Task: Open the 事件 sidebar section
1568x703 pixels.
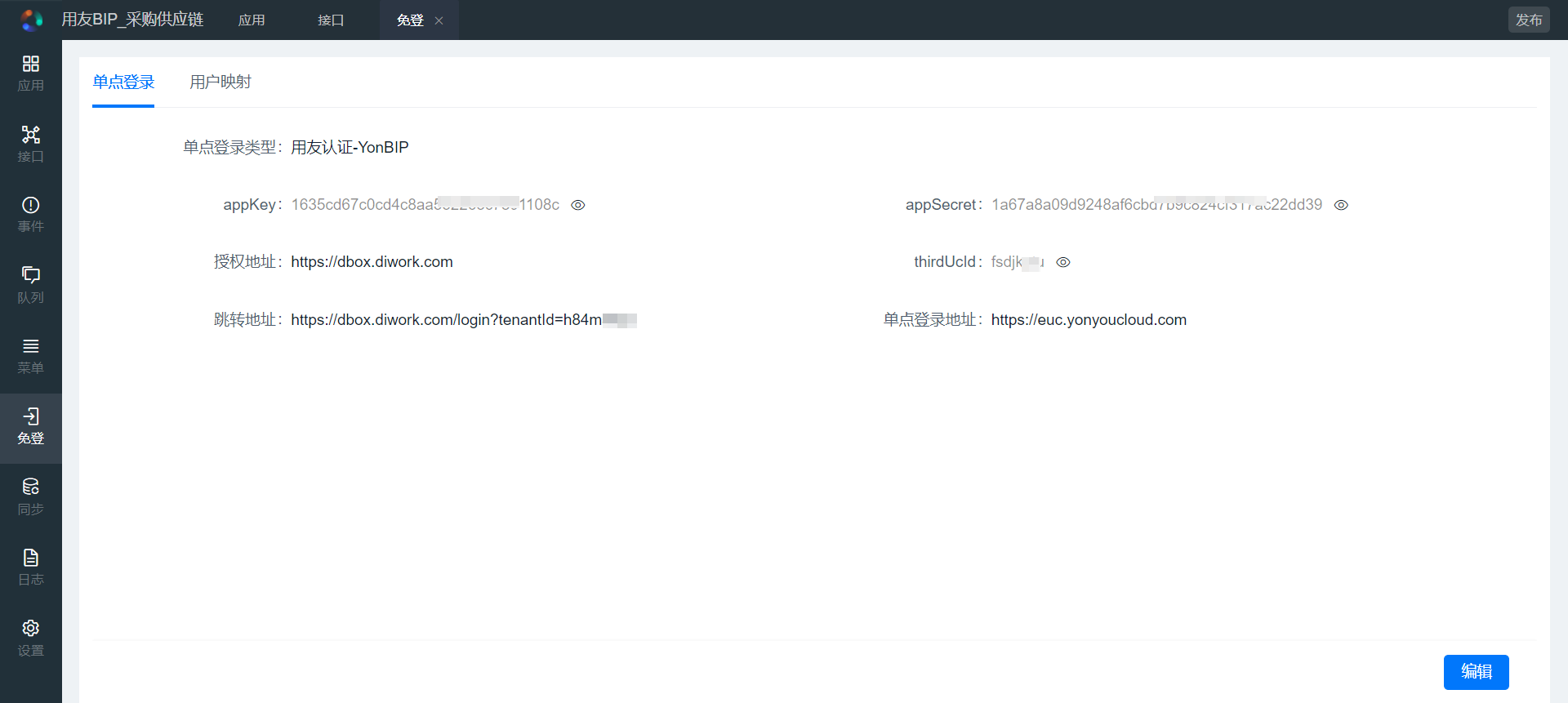Action: 31,215
